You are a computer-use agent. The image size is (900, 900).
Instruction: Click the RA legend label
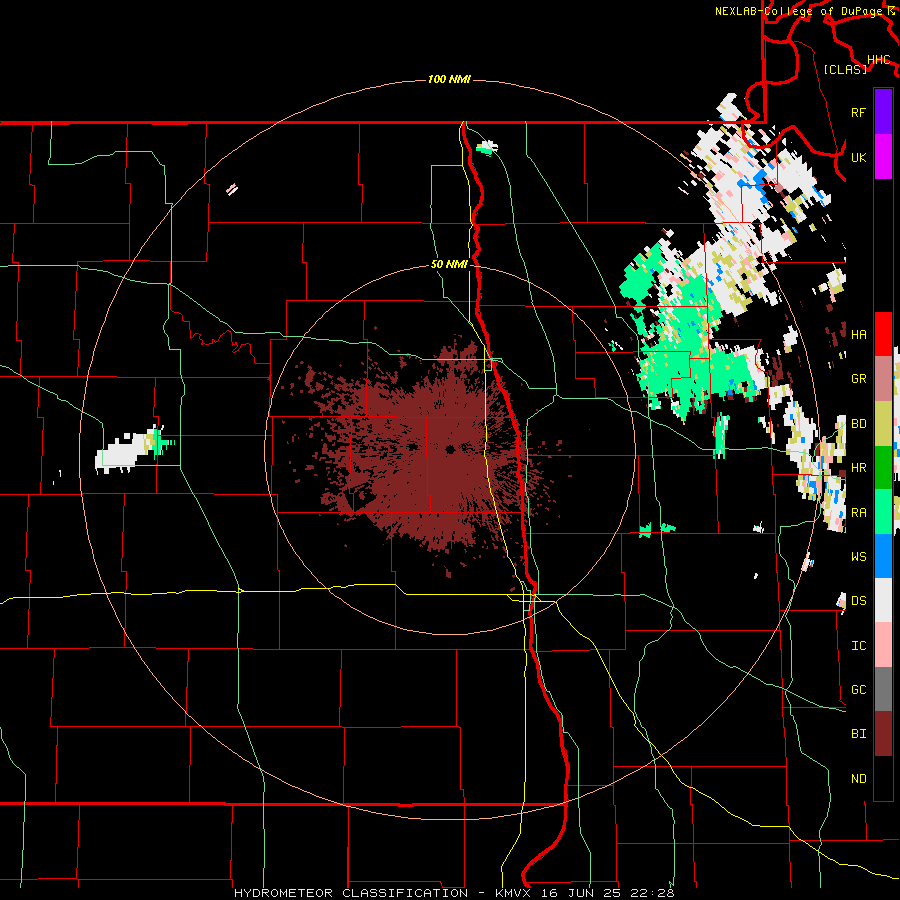[858, 512]
